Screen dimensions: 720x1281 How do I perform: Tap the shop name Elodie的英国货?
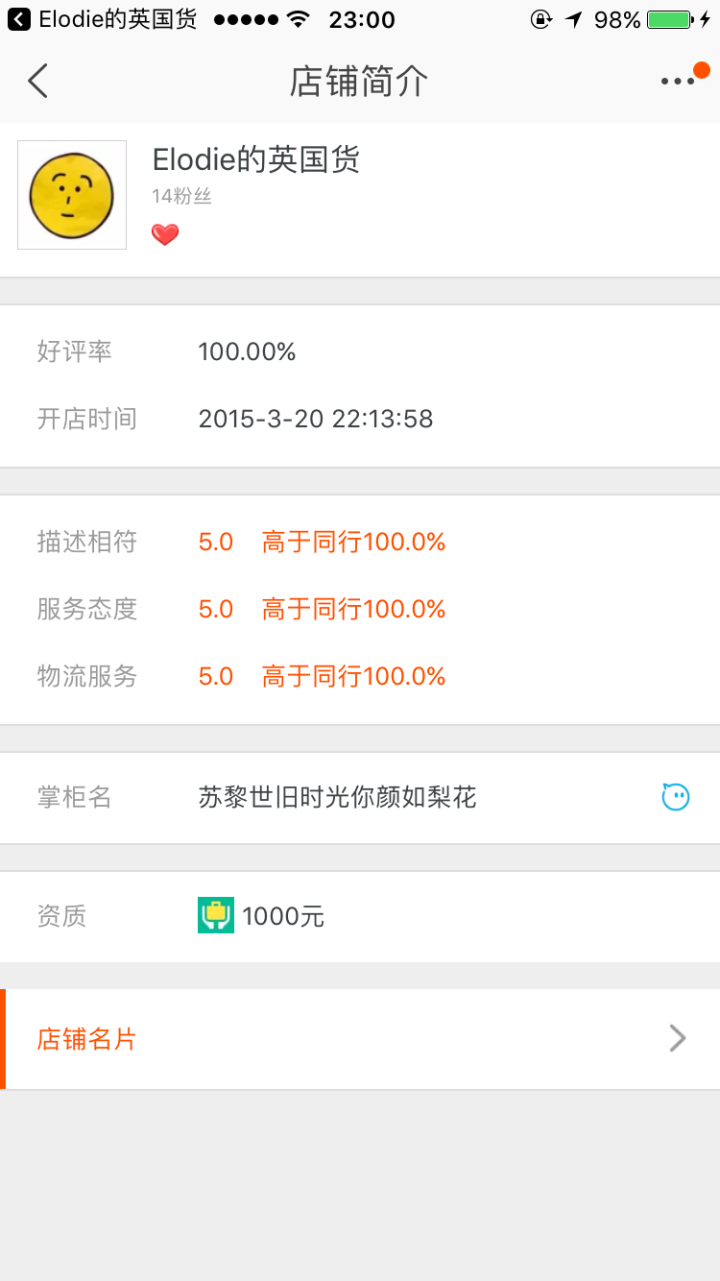[x=255, y=160]
